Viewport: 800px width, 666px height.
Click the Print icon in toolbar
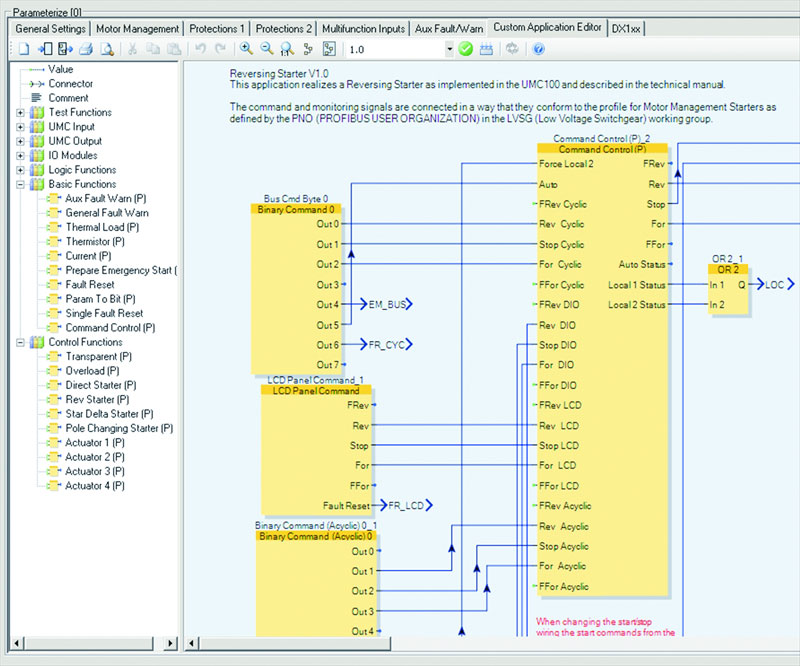pos(86,49)
